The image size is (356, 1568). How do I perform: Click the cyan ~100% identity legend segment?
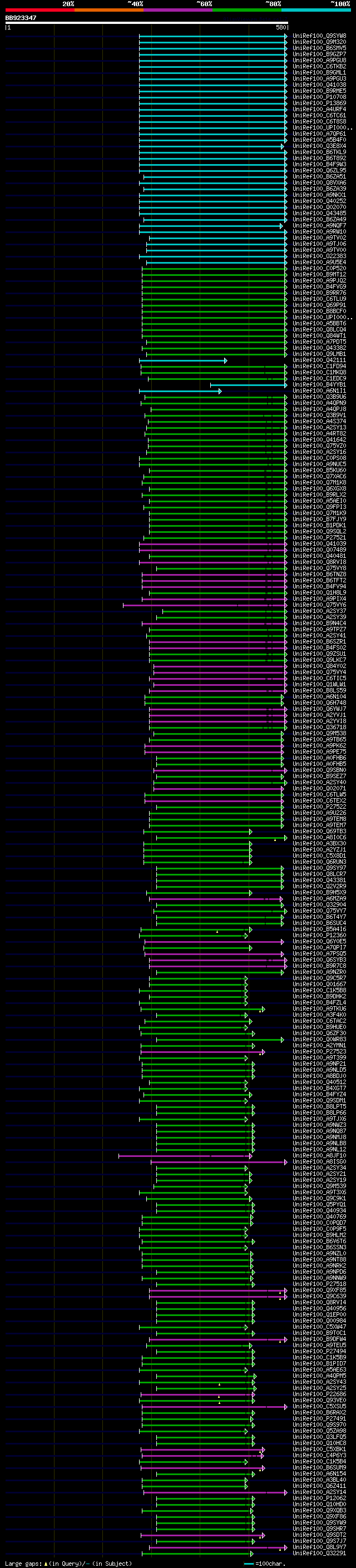pyautogui.click(x=316, y=10)
